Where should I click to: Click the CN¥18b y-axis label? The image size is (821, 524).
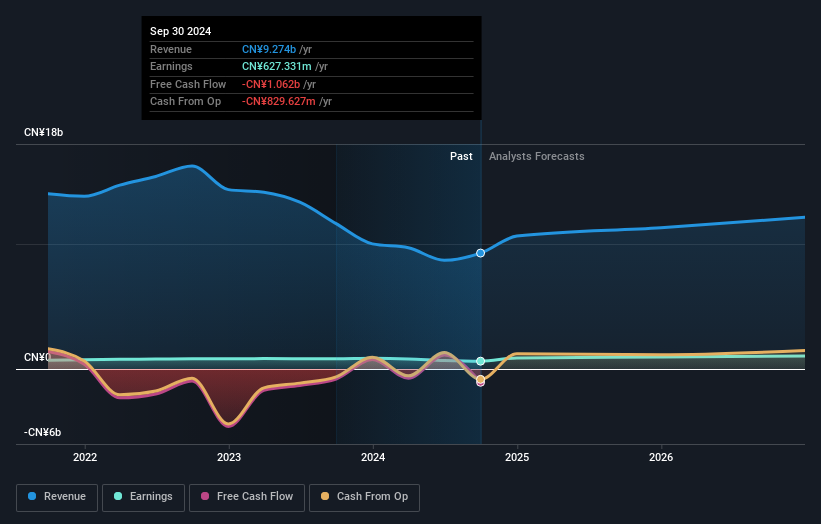coord(43,132)
